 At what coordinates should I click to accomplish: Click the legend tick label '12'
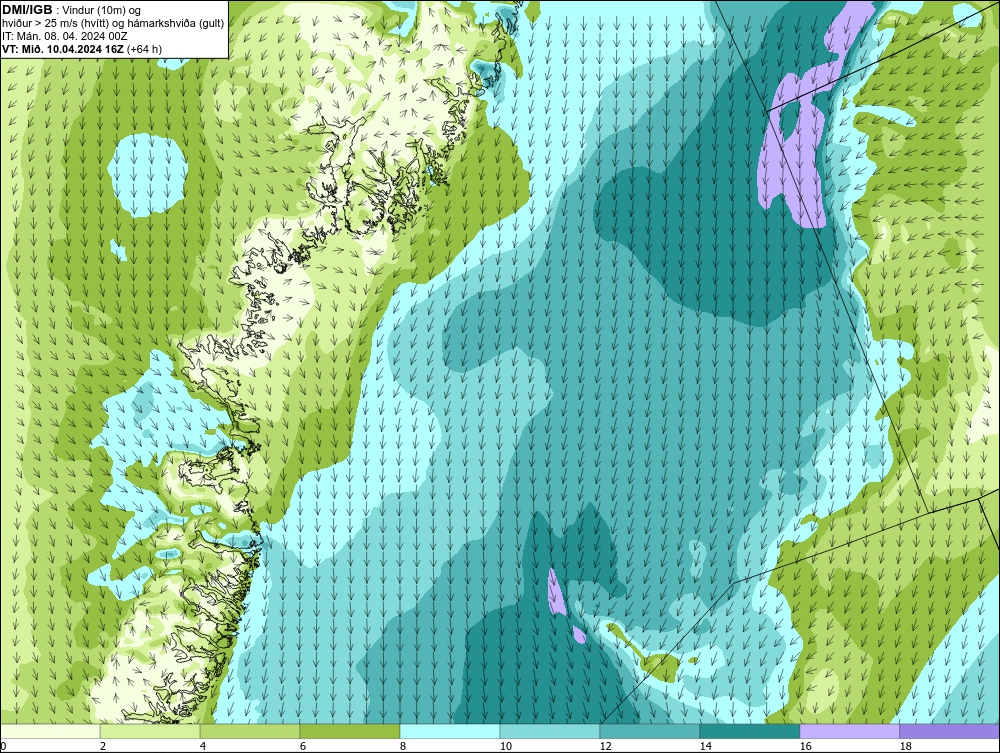coord(605,746)
